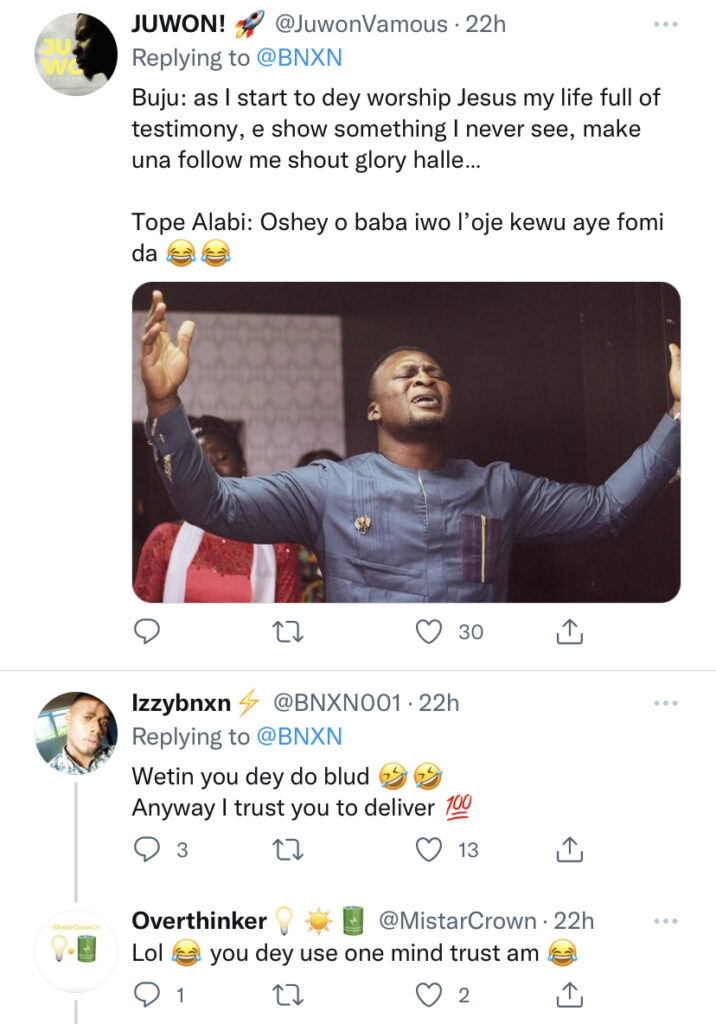
Task: Open Izzybnxn's profile avatar
Action: pos(77,733)
